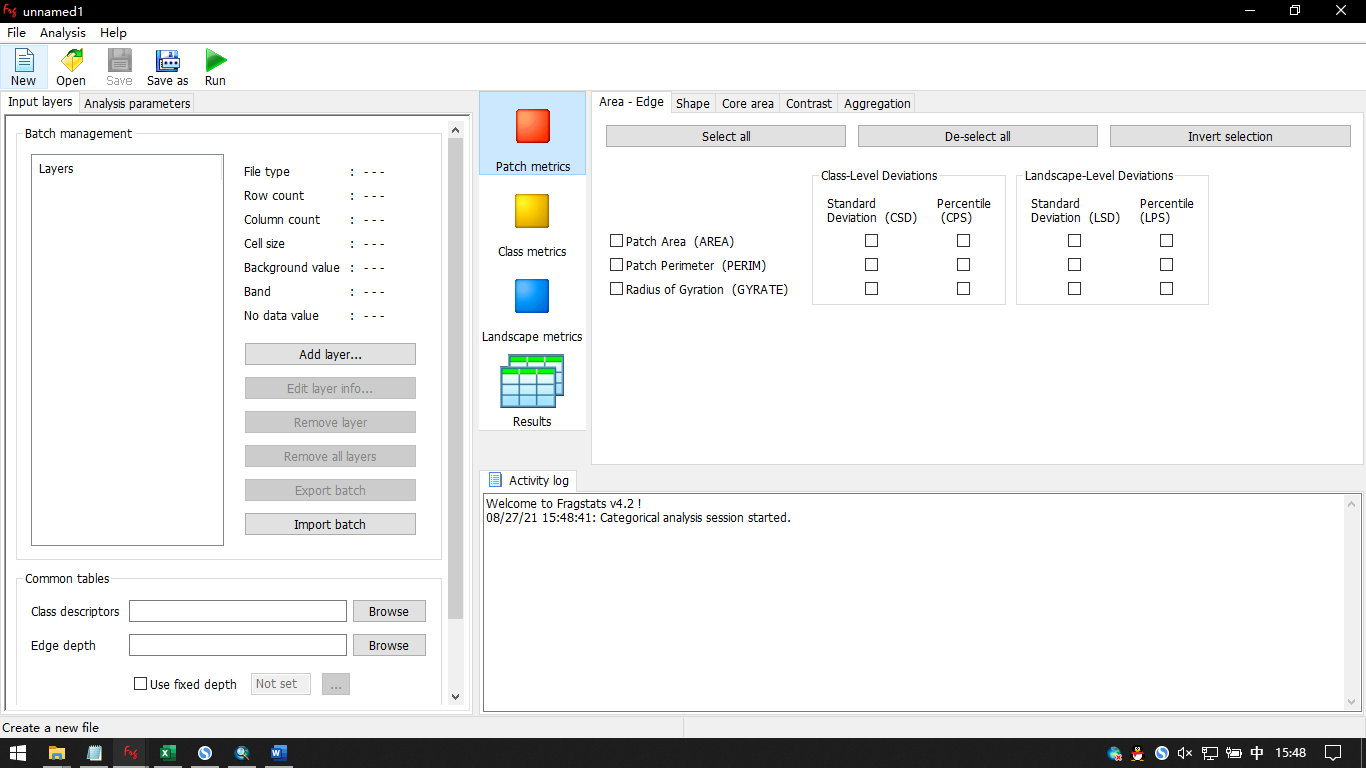The height and width of the screenshot is (768, 1366).
Task: Click the left panel scrollbar up arrow
Action: [x=456, y=130]
